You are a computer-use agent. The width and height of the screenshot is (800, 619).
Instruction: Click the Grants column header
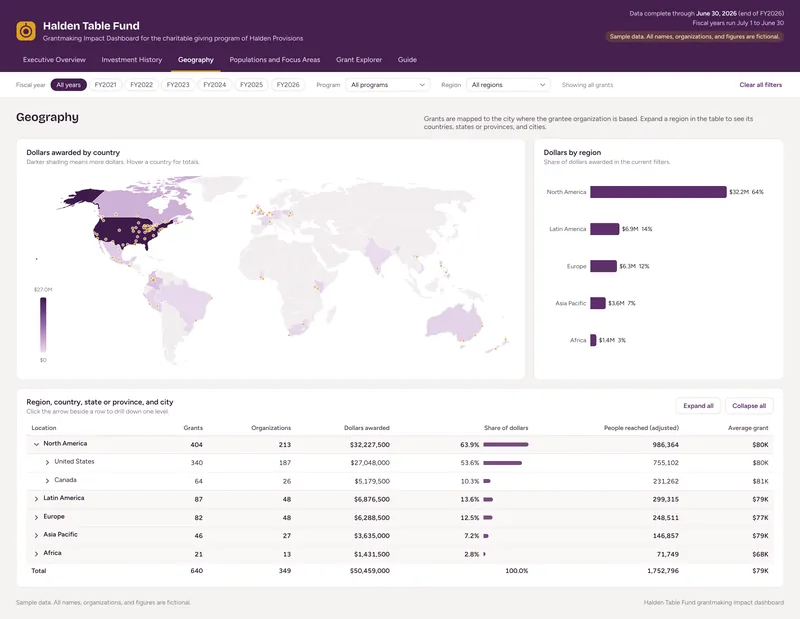(193, 428)
